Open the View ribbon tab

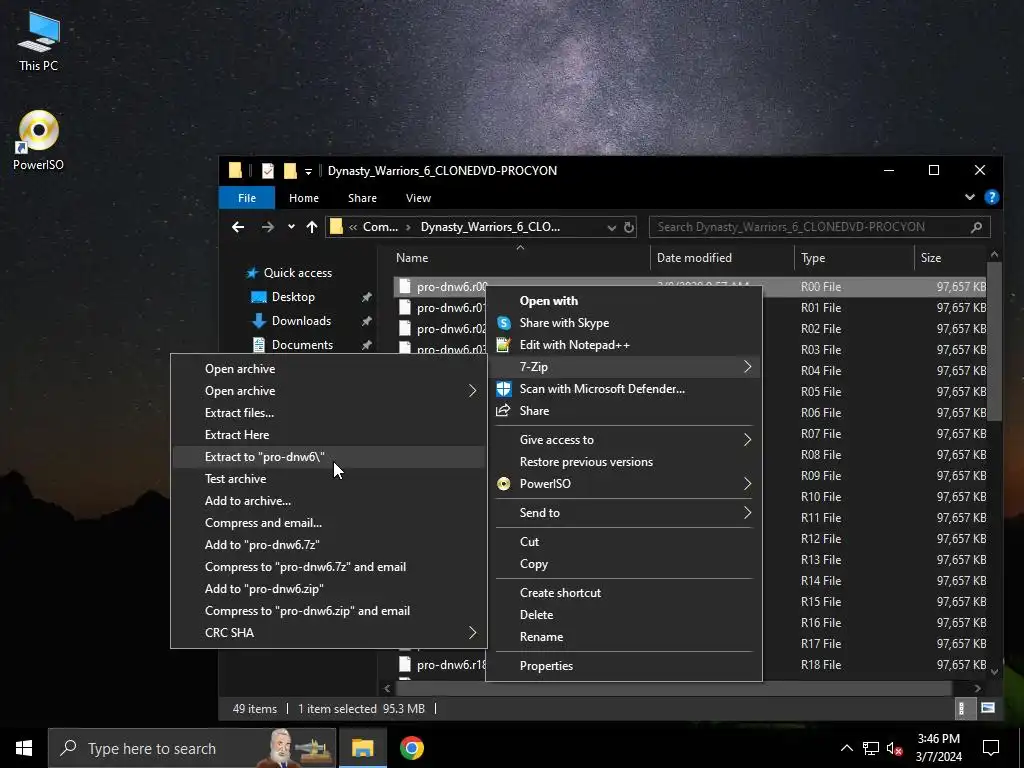(418, 198)
